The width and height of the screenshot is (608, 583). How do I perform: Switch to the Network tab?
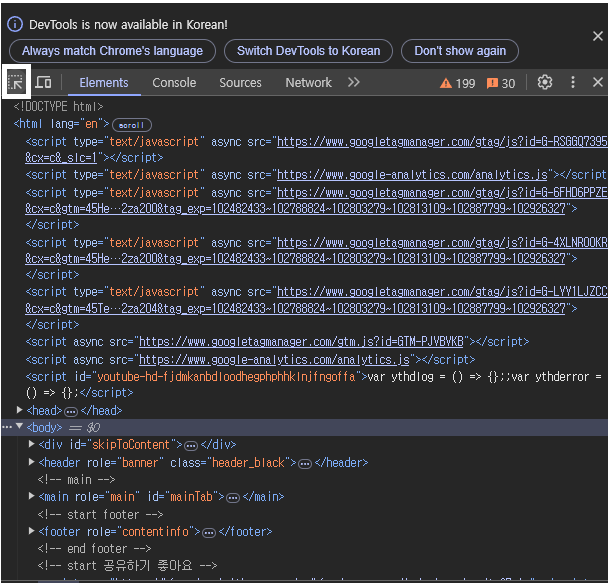[308, 83]
